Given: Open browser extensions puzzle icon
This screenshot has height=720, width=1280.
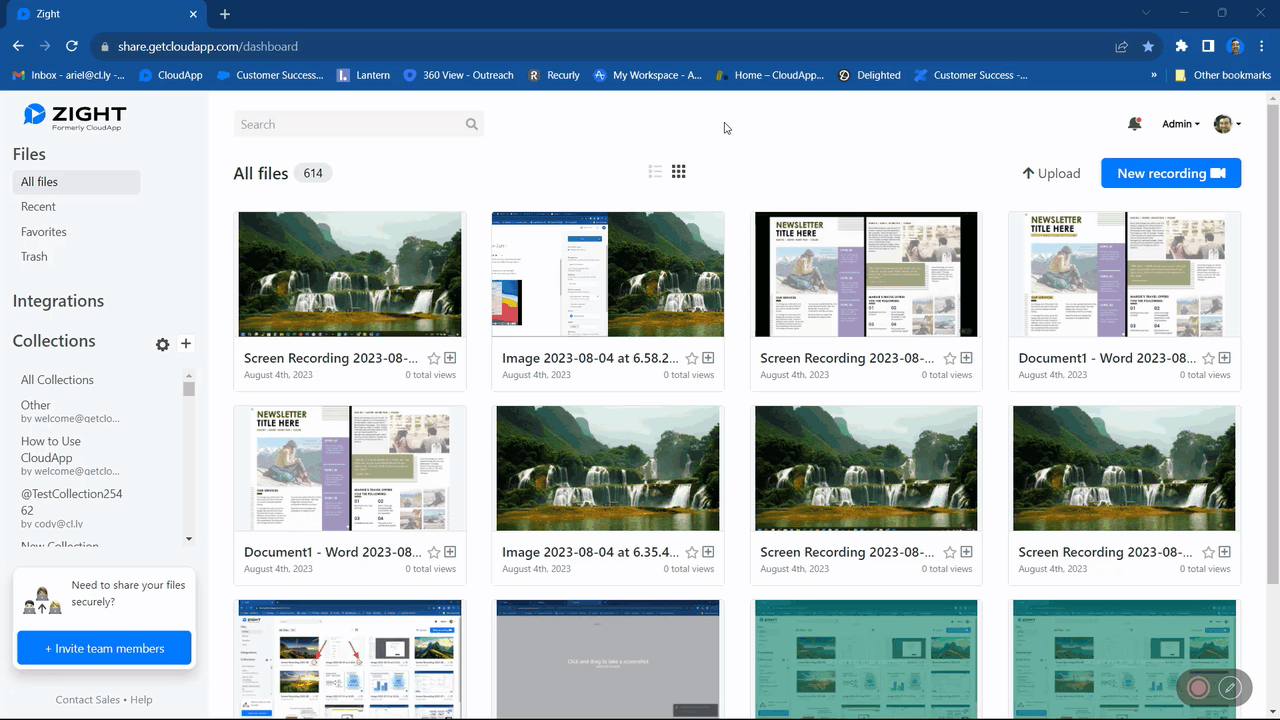Looking at the screenshot, I should coord(1181,46).
